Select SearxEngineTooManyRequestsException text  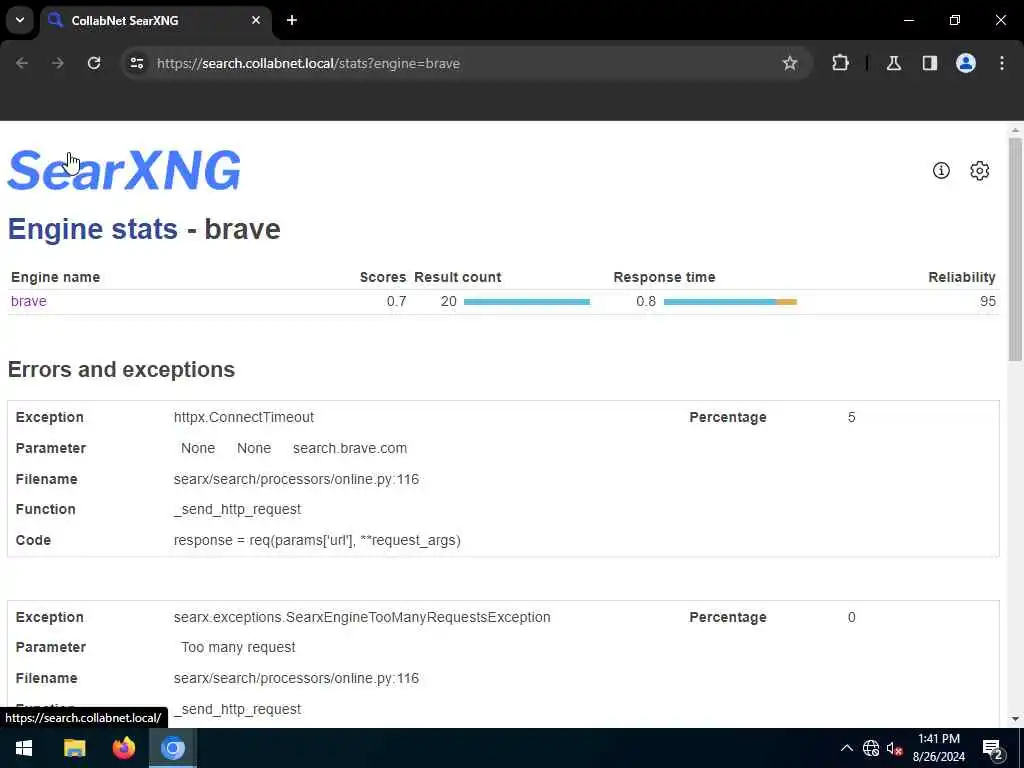pyautogui.click(x=362, y=617)
